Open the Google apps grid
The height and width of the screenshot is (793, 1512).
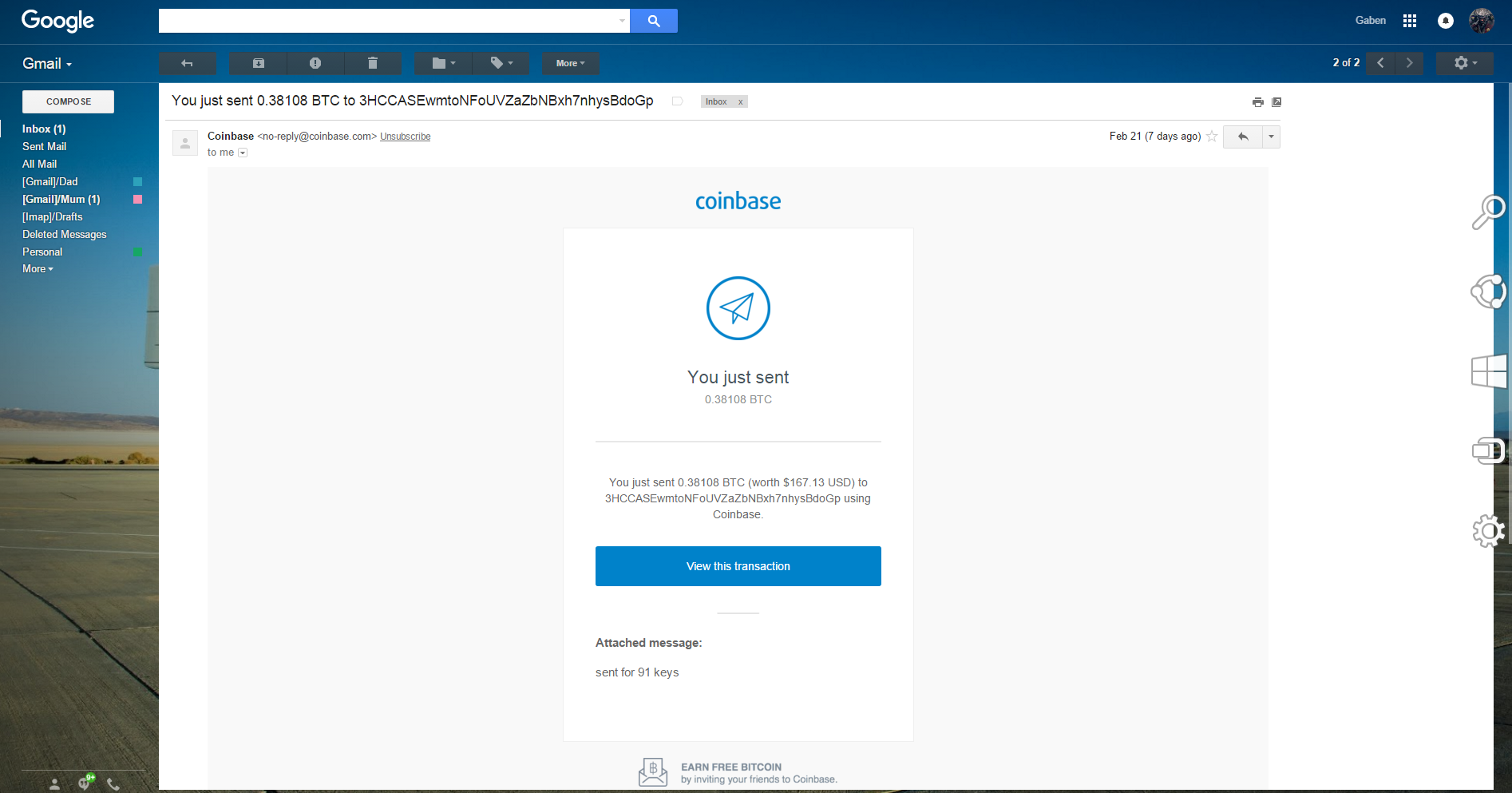click(1410, 21)
